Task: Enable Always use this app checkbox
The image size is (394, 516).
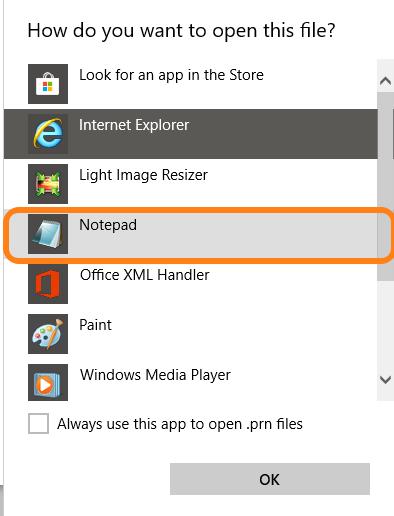Action: click(x=38, y=423)
